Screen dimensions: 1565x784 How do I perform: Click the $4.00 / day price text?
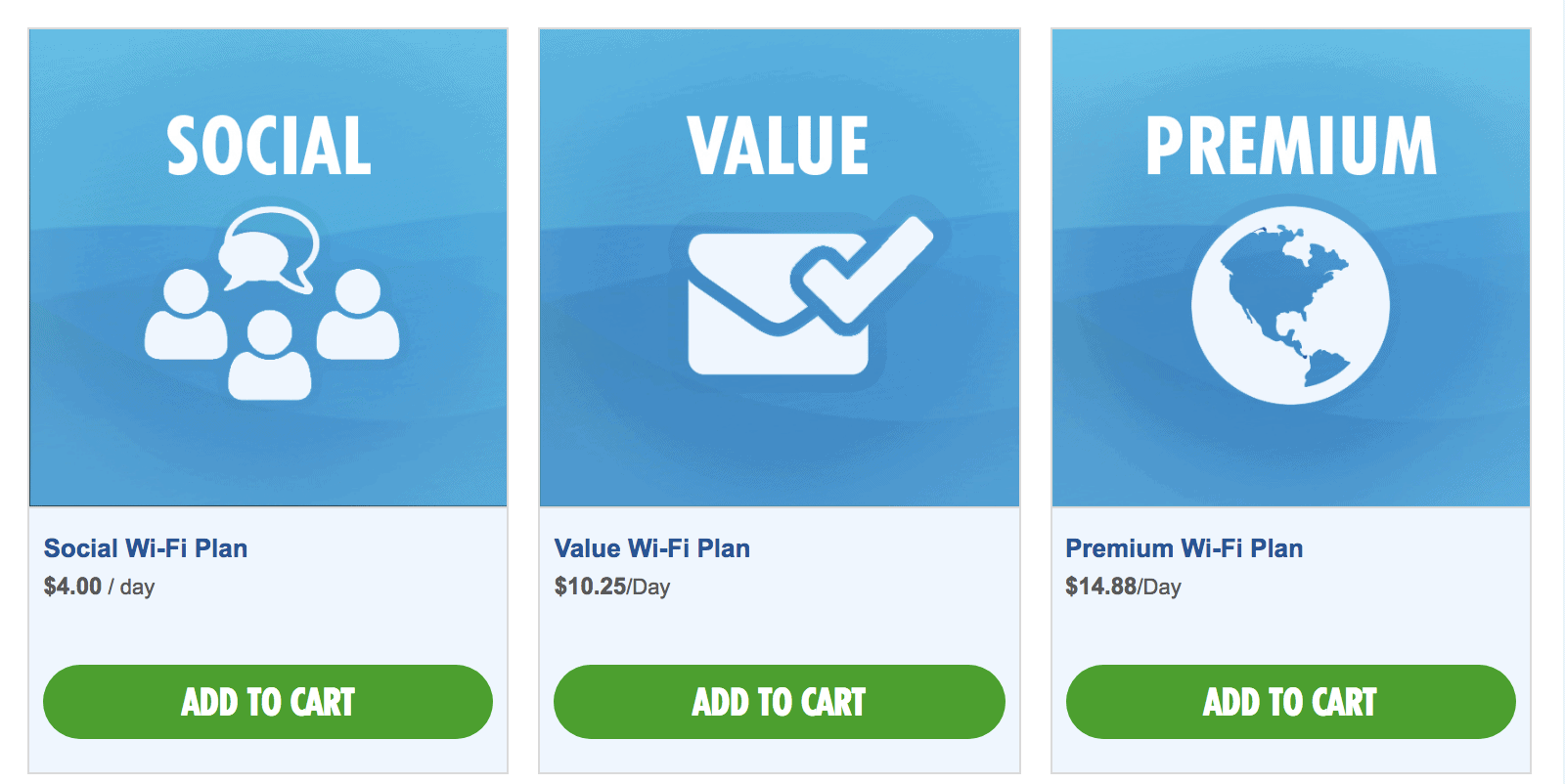point(100,587)
